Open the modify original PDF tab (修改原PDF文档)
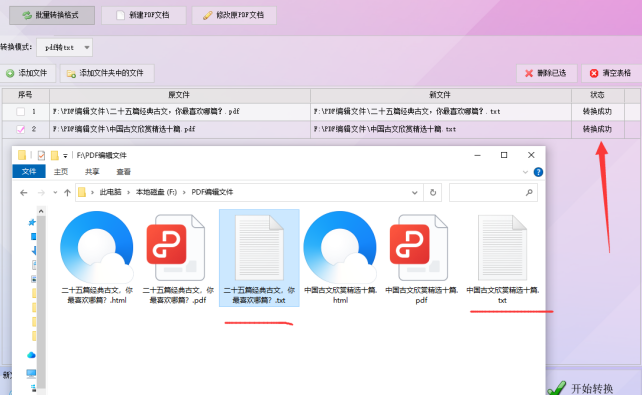Screen dimensions: 643x396 (234, 16)
